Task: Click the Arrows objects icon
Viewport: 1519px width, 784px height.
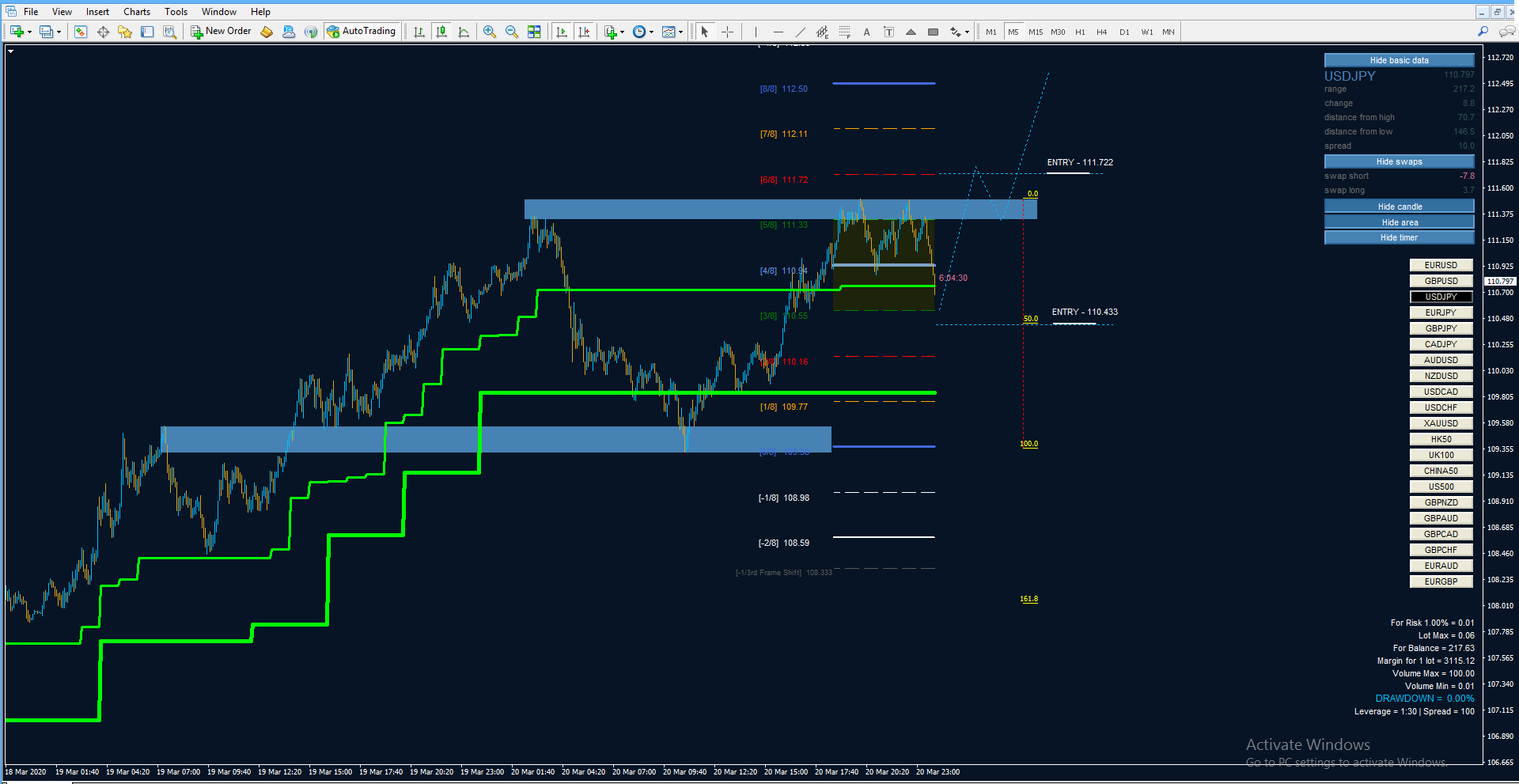Action: pos(956,32)
